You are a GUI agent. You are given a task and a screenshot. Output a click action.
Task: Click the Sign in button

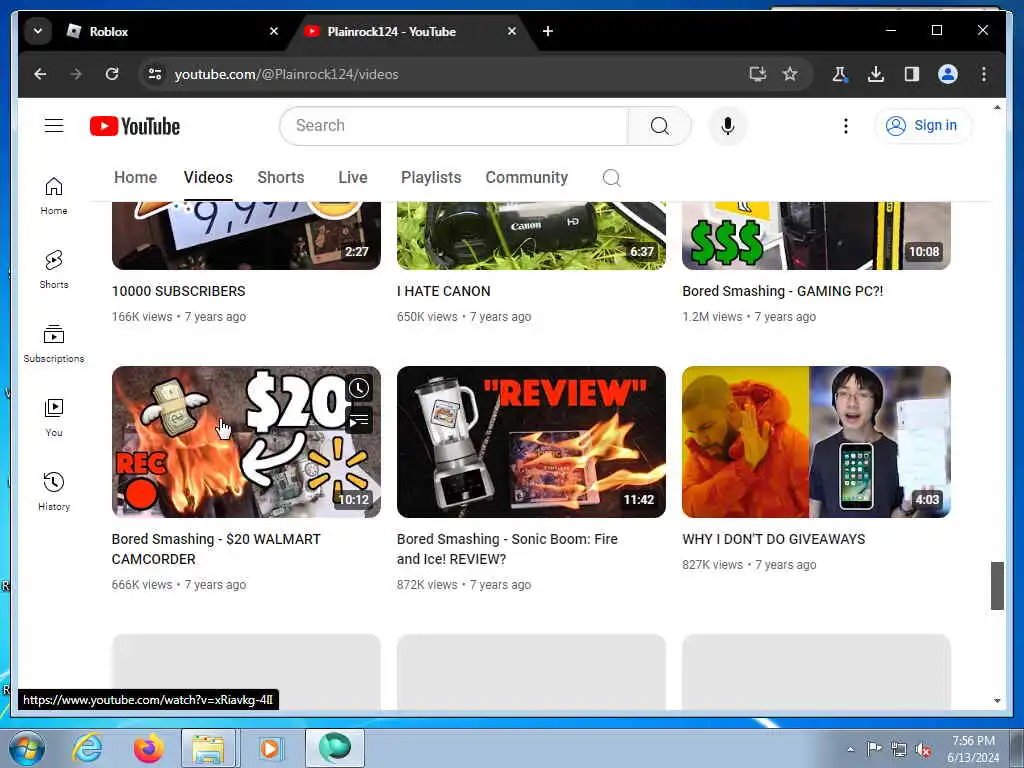click(x=923, y=125)
